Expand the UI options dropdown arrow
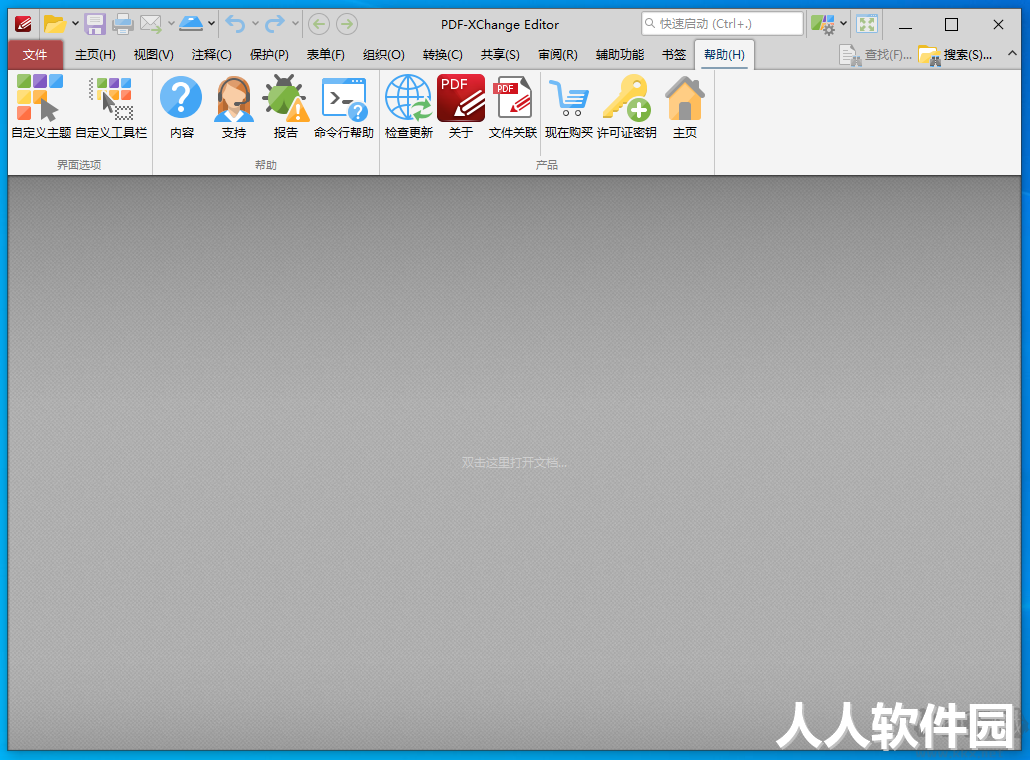Viewport: 1030px width, 760px height. click(843, 24)
